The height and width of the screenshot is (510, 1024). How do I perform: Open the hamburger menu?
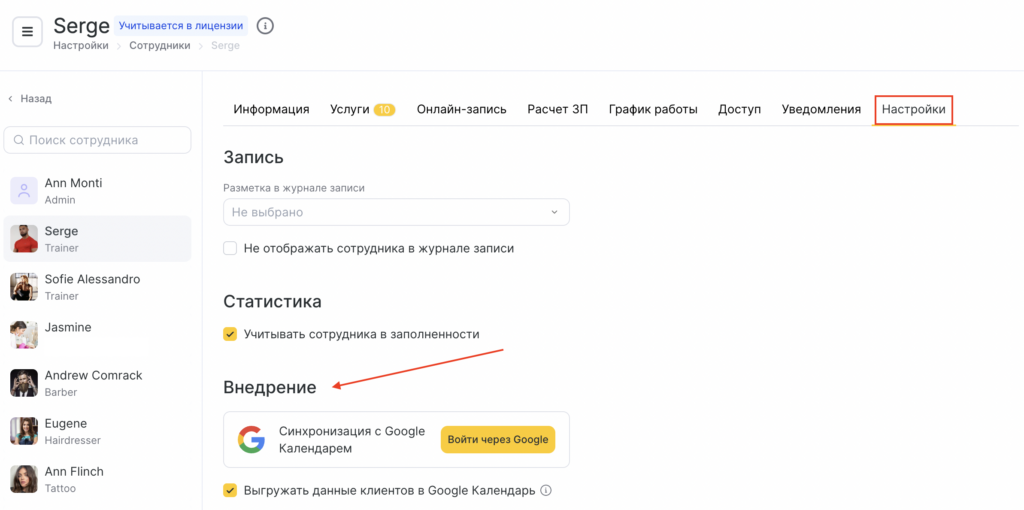pos(27,32)
